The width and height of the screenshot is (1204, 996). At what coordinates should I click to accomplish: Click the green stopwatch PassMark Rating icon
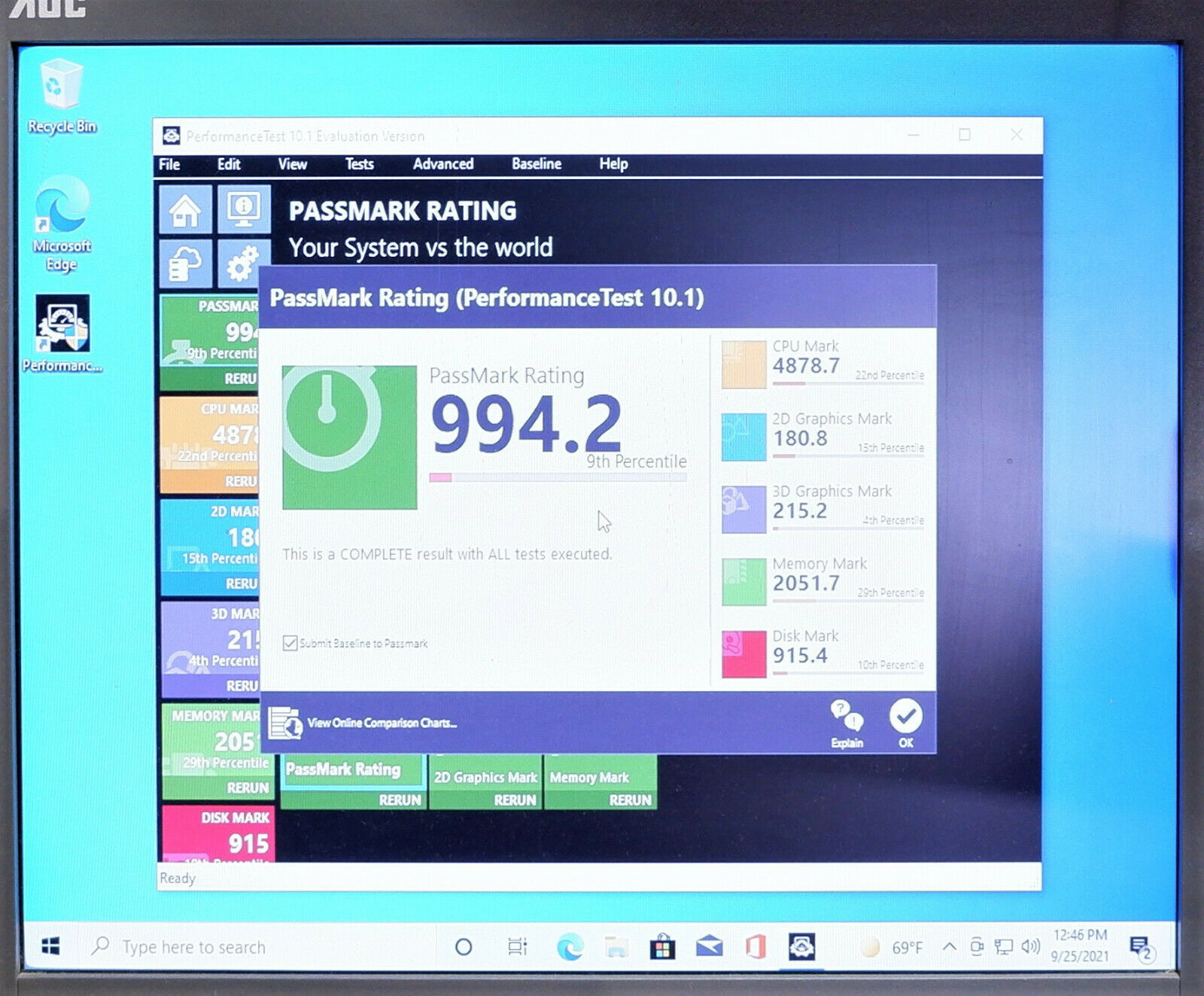[349, 437]
